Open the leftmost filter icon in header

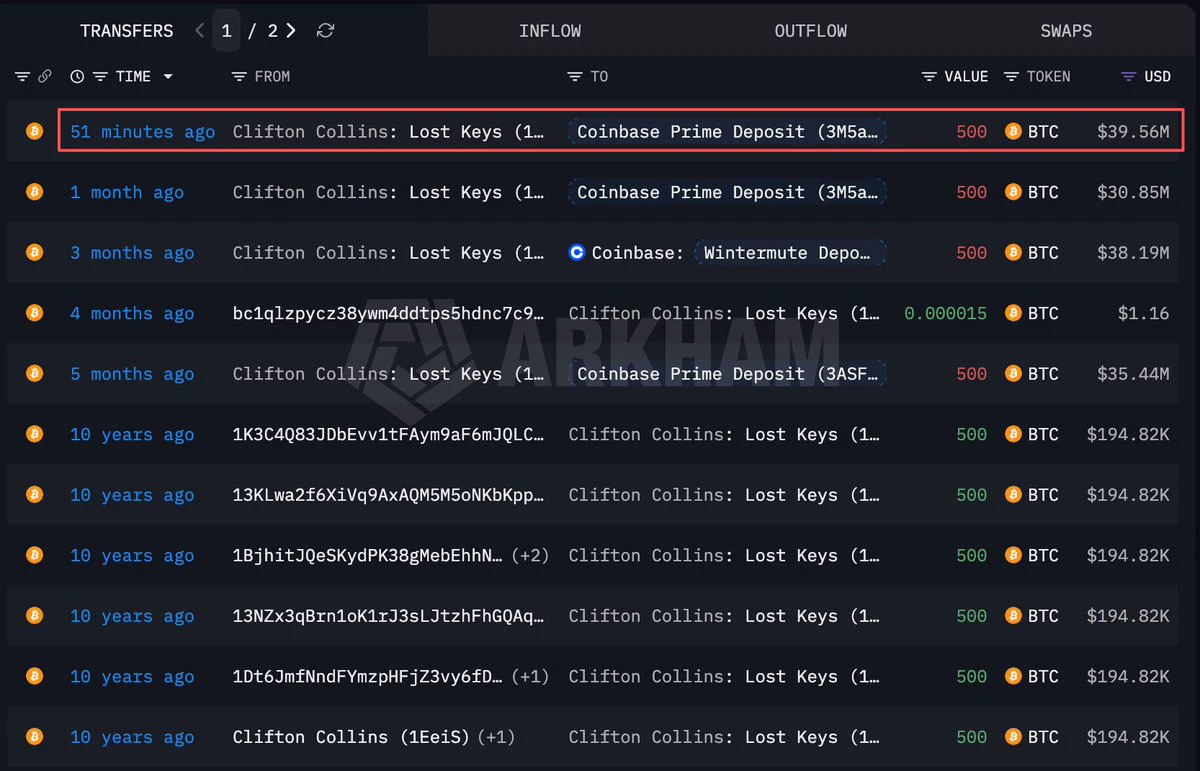(22, 76)
